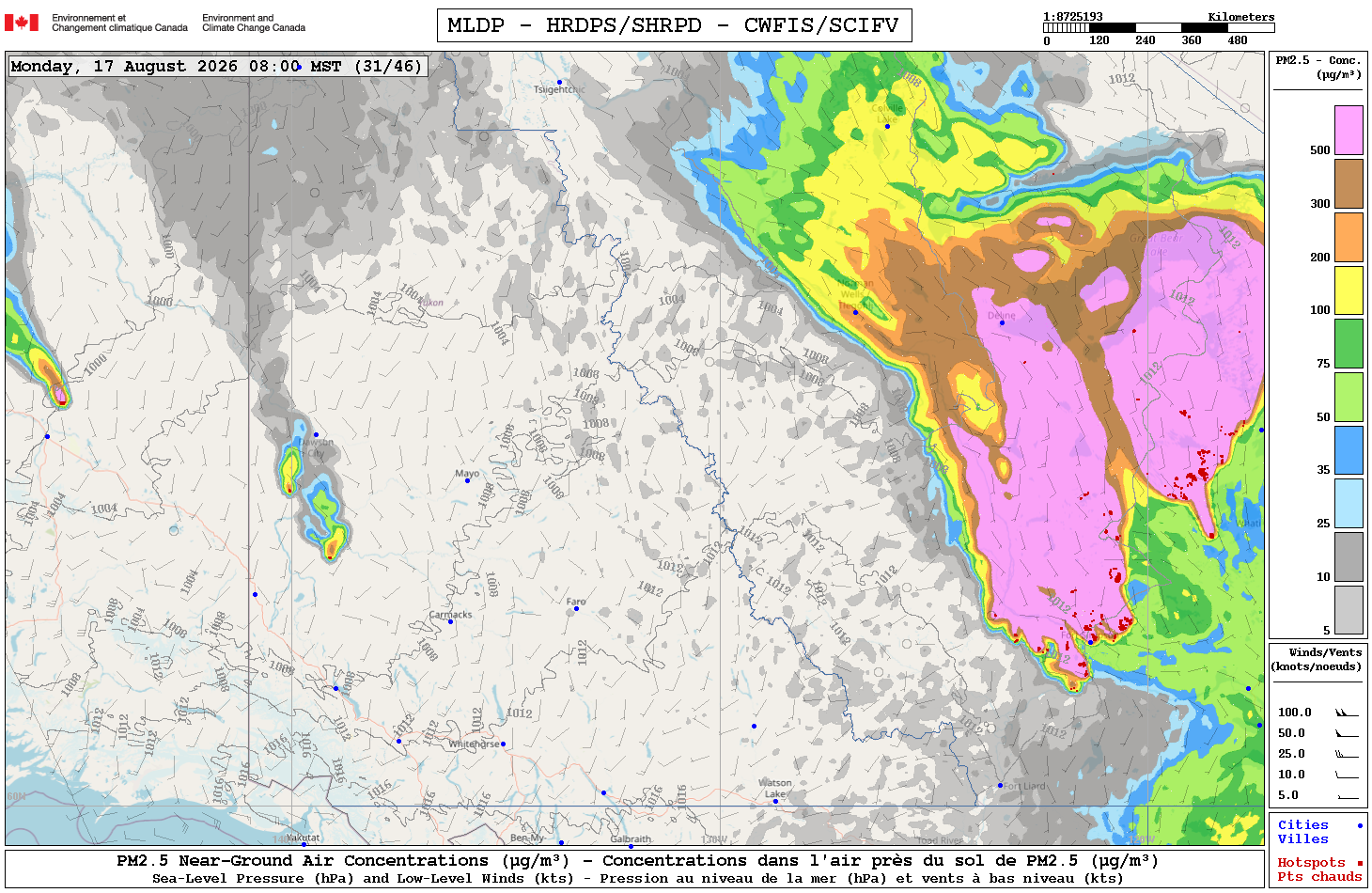Click the blue Cities/Villes legend dot
The width and height of the screenshot is (1372, 893).
point(1359,825)
